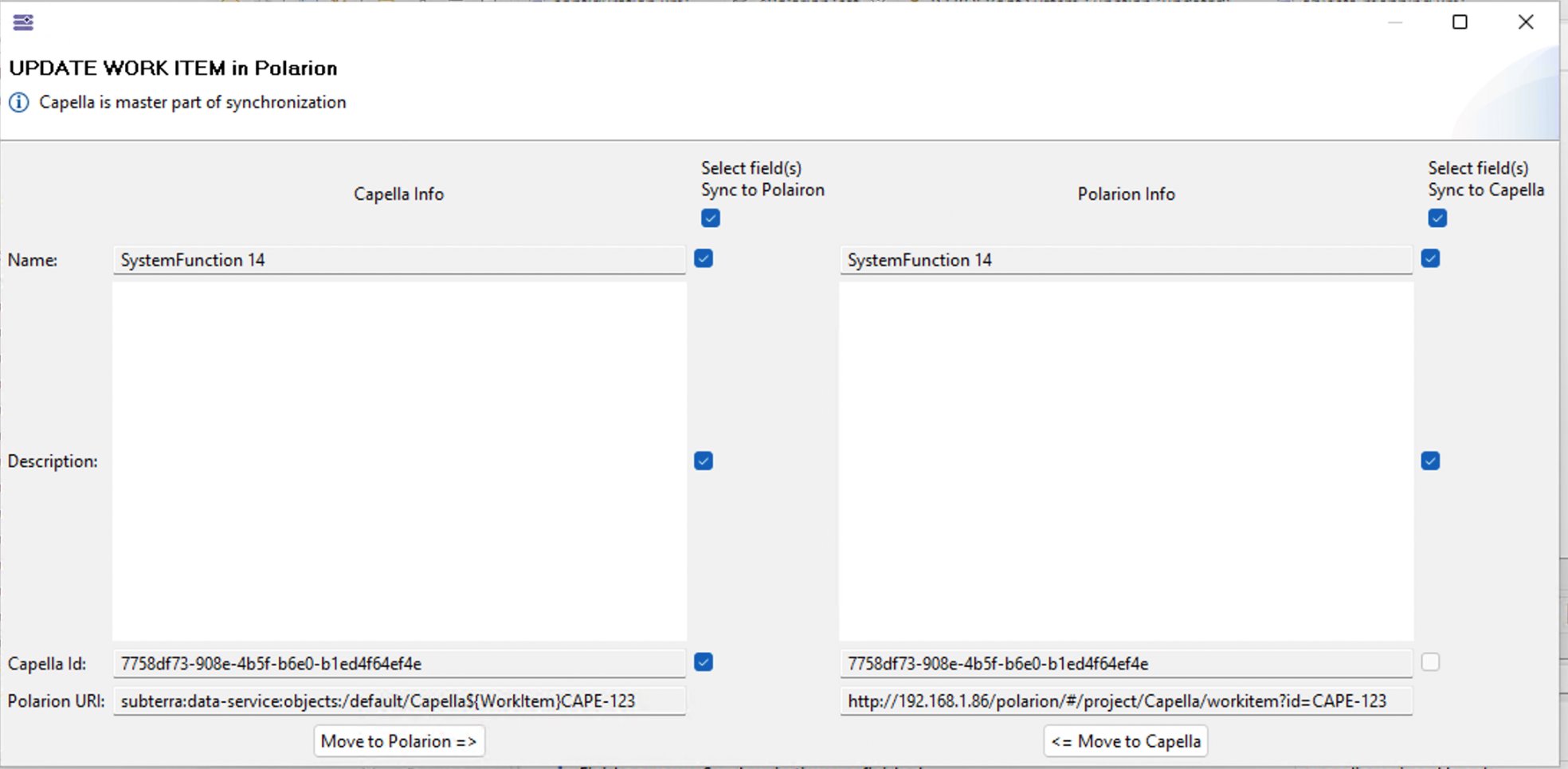Click the 'Name:' label

click(x=33, y=261)
